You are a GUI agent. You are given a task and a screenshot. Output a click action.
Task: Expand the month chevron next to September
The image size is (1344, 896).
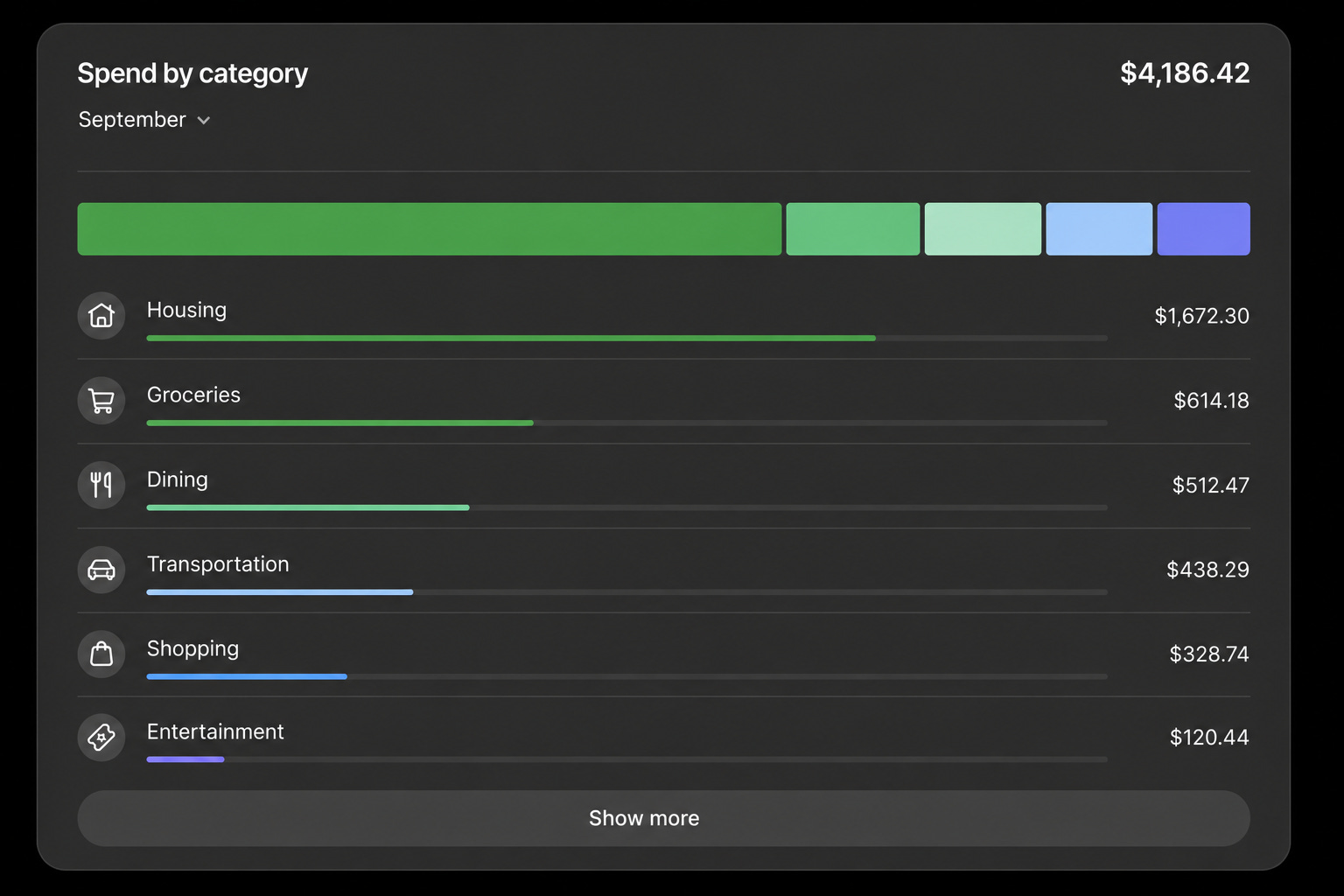(204, 121)
